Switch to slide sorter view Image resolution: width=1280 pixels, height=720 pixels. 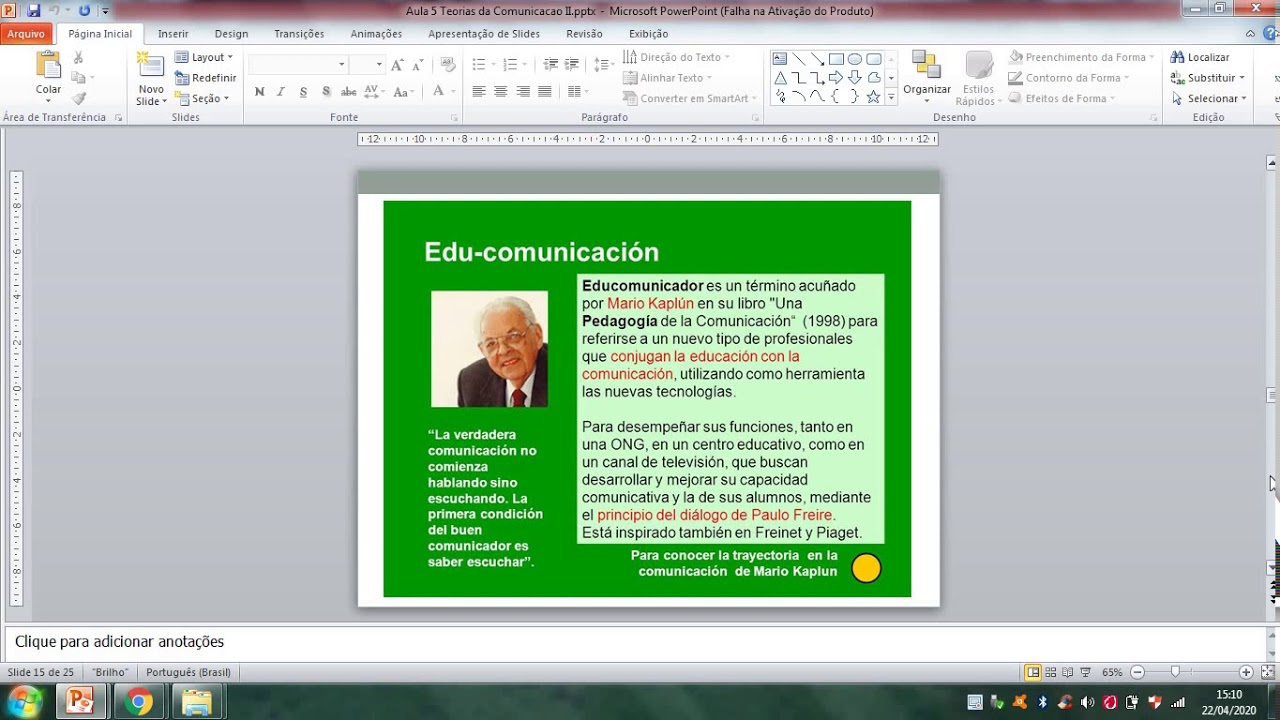pos(1051,672)
